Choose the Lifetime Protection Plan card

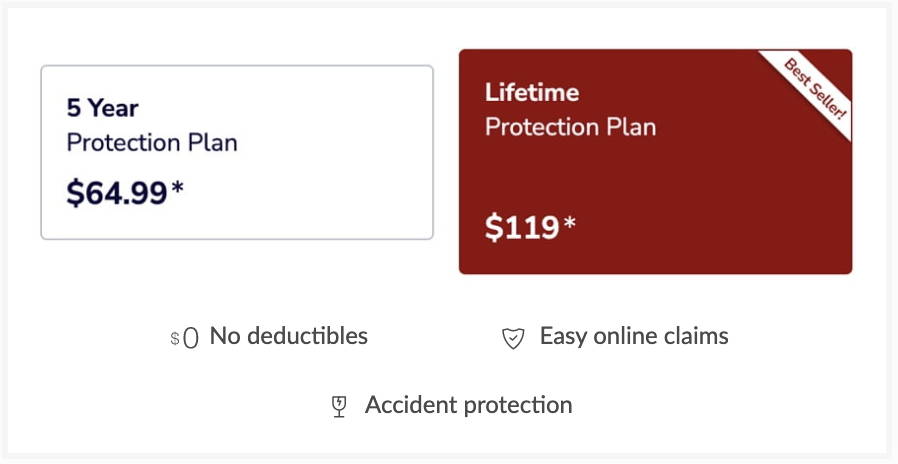coord(655,162)
